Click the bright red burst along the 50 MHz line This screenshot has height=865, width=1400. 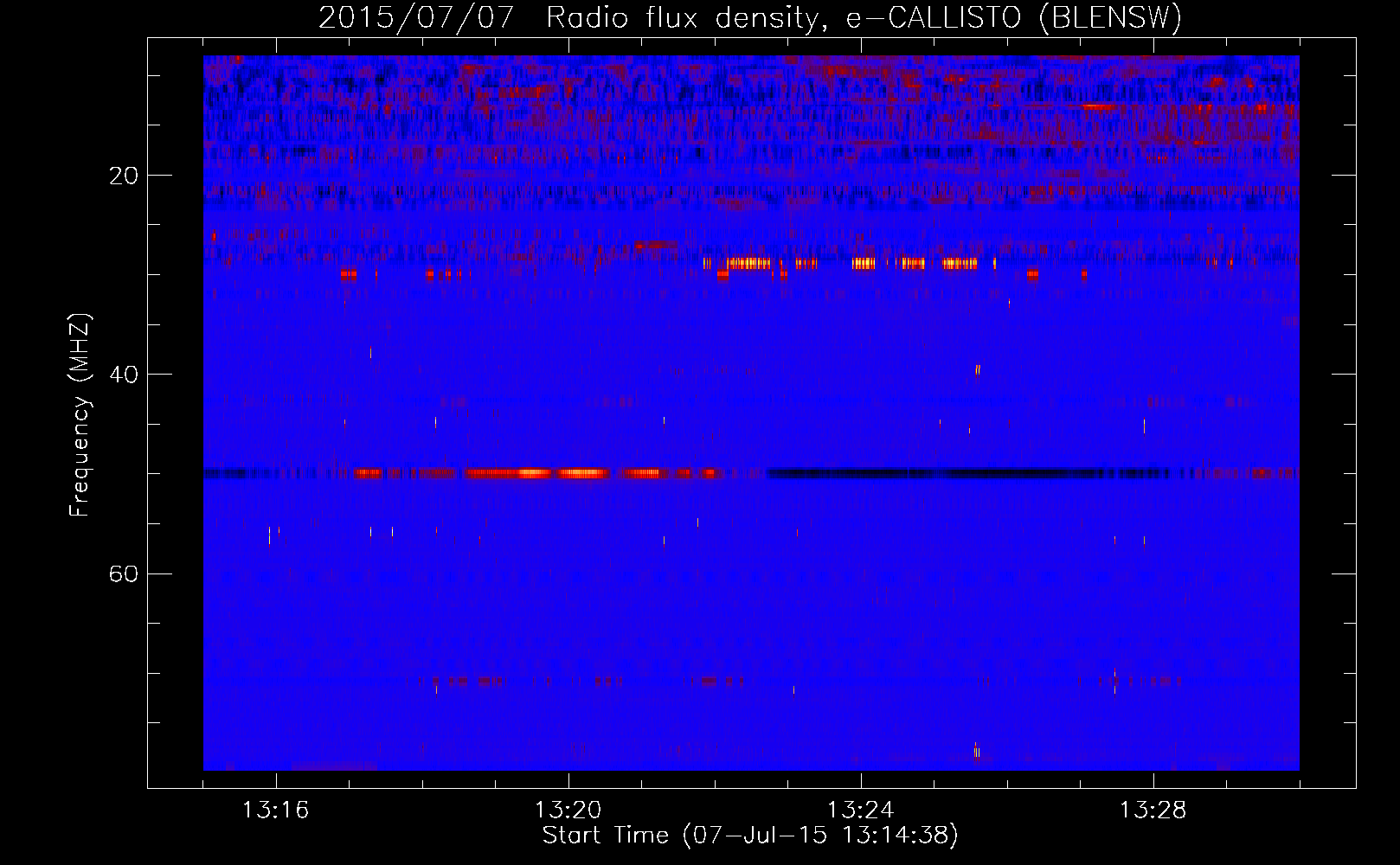(x=536, y=473)
